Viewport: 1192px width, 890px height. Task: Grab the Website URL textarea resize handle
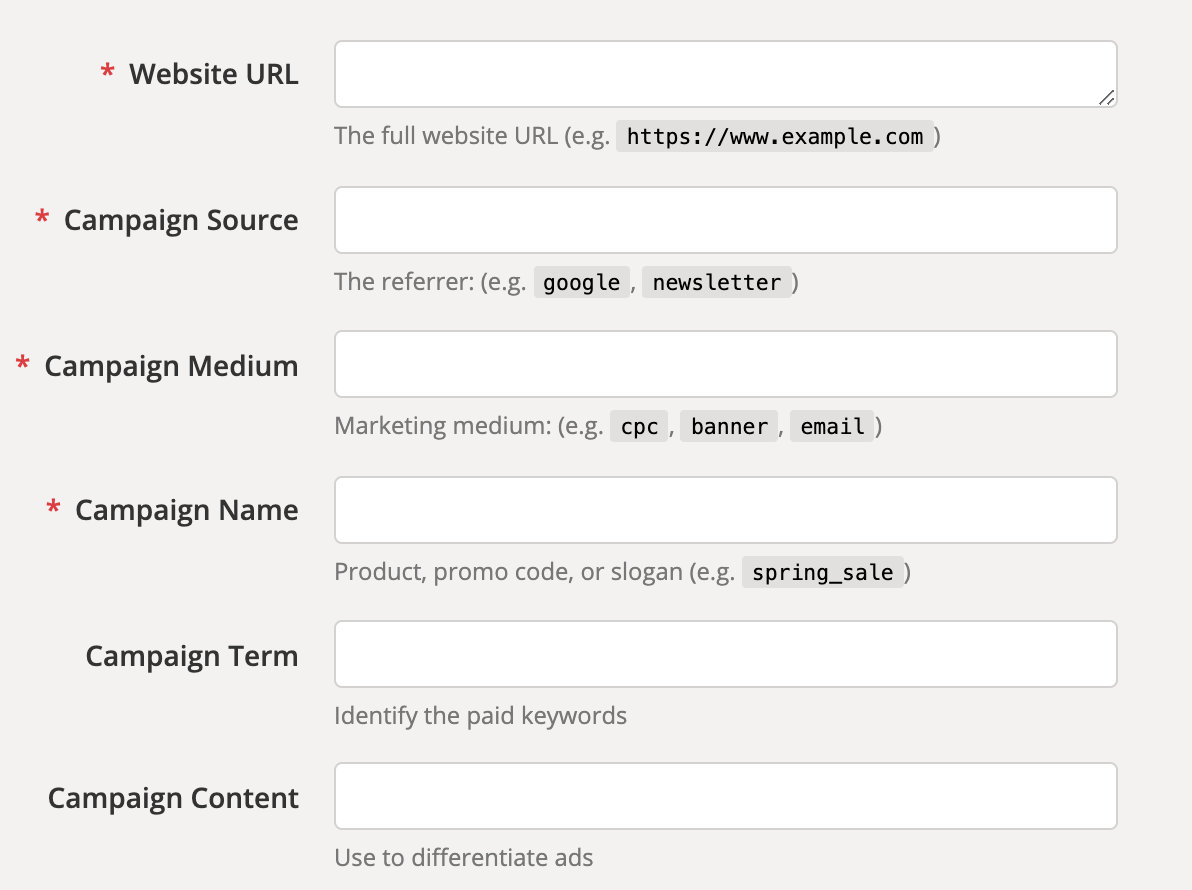coord(1106,97)
